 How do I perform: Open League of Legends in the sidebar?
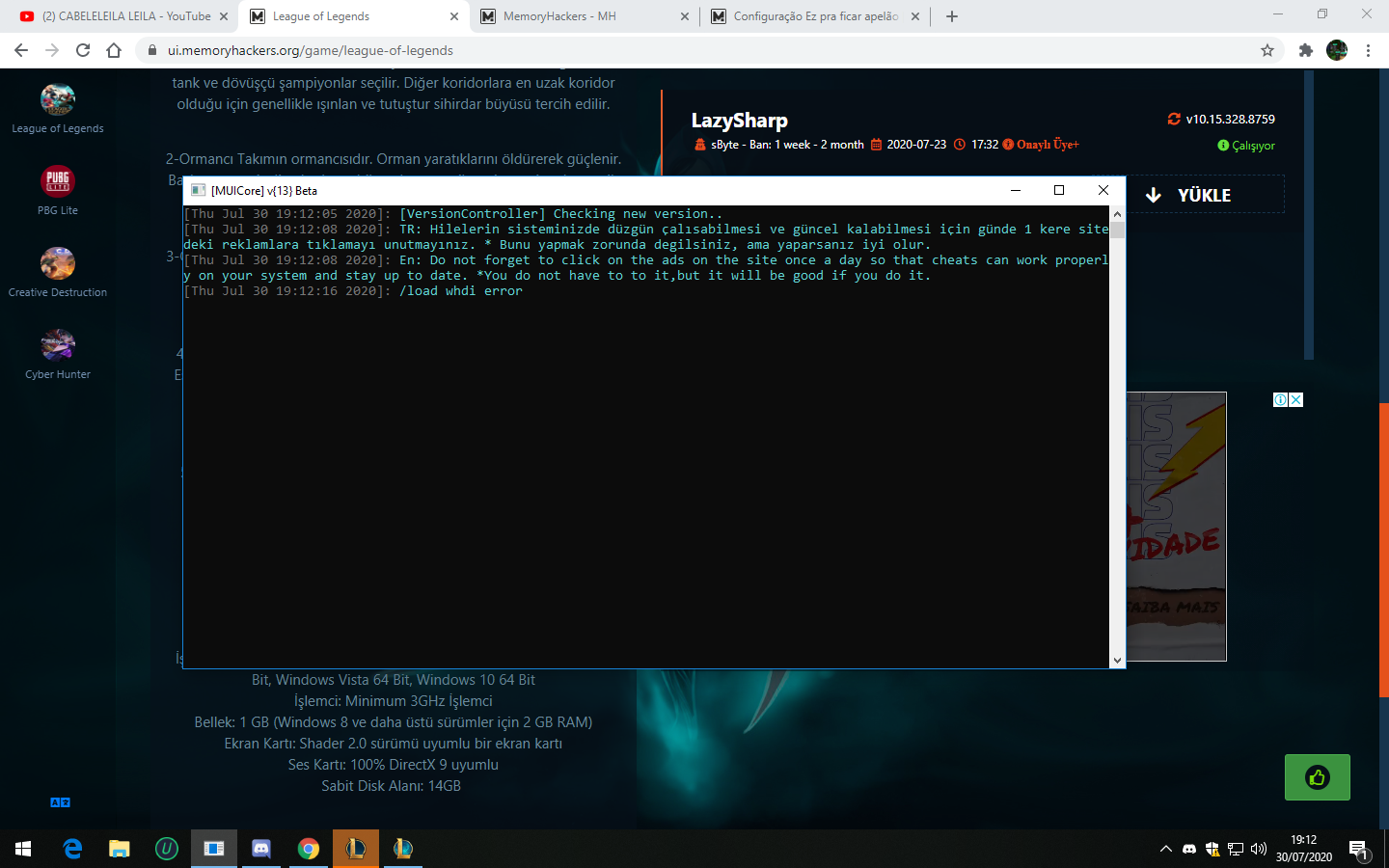coord(58,108)
